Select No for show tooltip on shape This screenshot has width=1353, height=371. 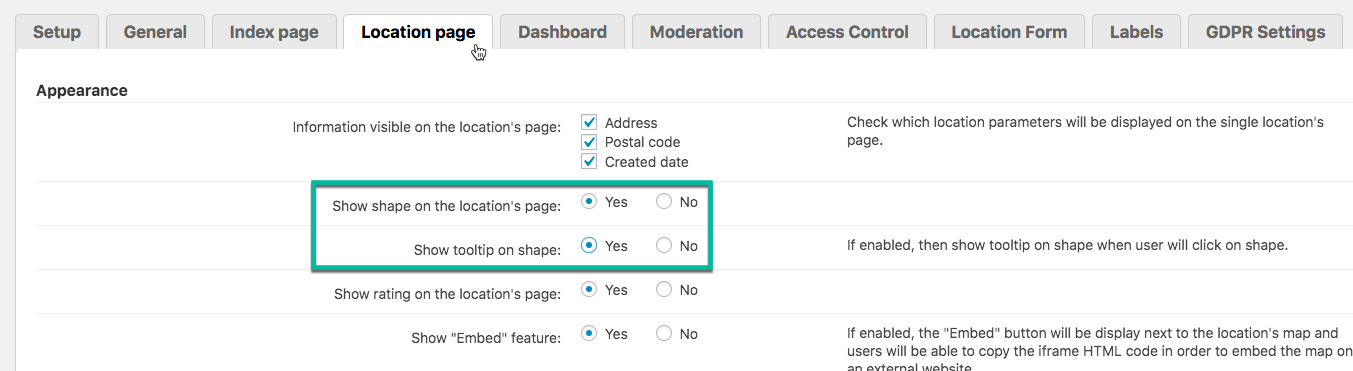click(664, 246)
